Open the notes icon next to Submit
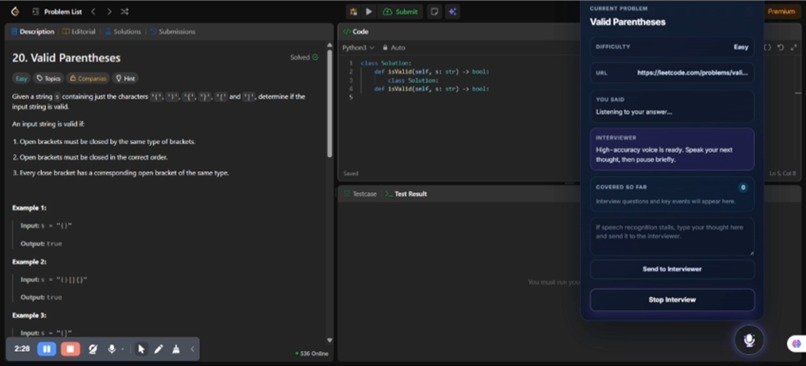 (x=434, y=11)
